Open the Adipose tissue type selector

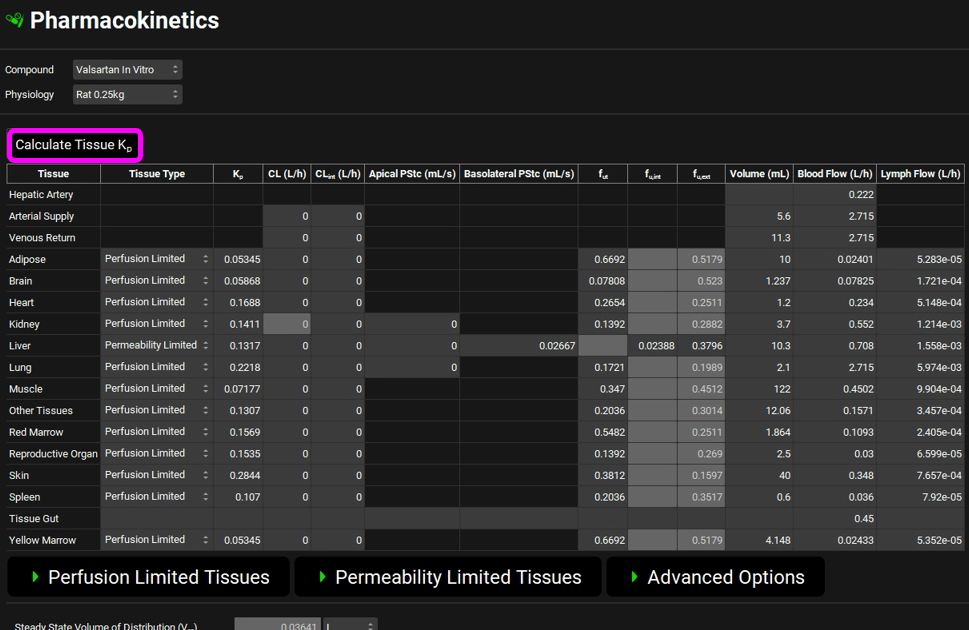click(x=156, y=259)
